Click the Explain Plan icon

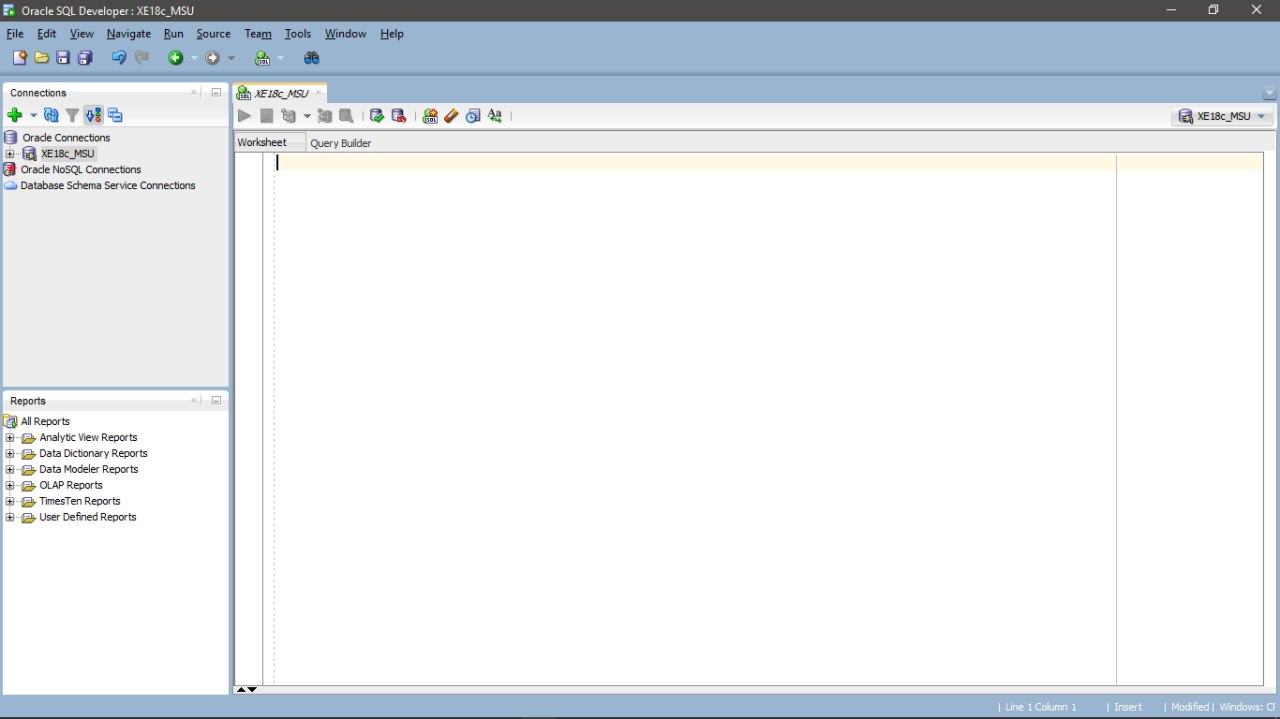(x=289, y=116)
